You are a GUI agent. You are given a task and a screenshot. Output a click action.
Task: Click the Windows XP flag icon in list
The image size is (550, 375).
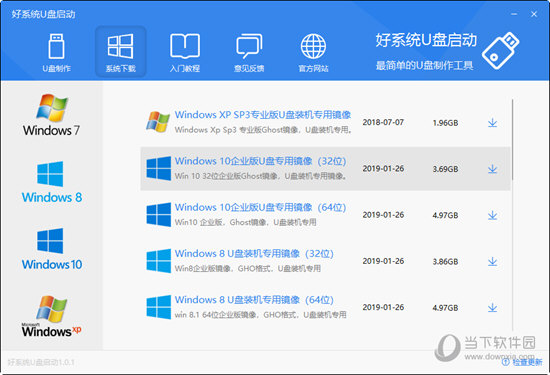coord(158,122)
